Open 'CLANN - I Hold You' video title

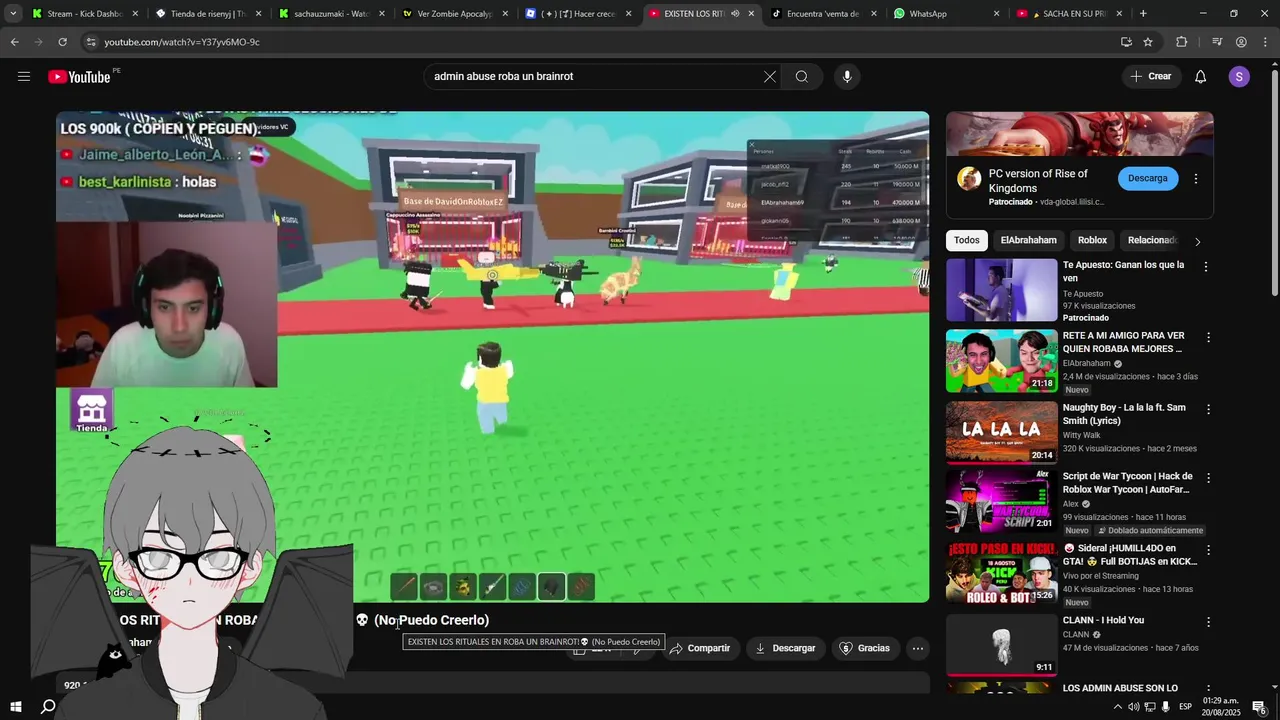pyautogui.click(x=1103, y=620)
